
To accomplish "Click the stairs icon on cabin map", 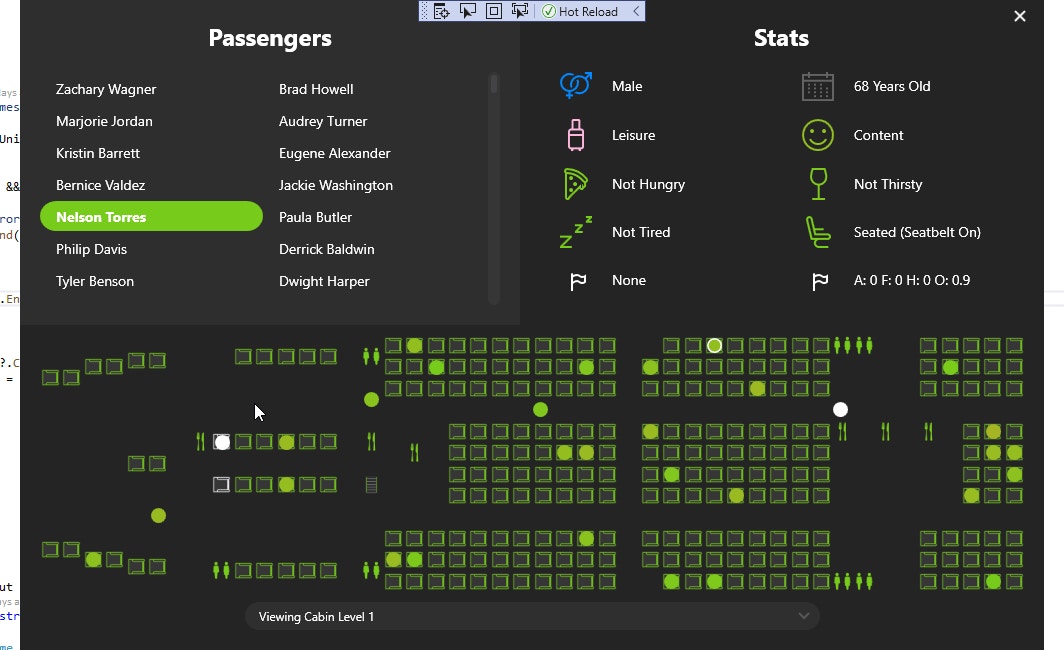I will pos(372,485).
